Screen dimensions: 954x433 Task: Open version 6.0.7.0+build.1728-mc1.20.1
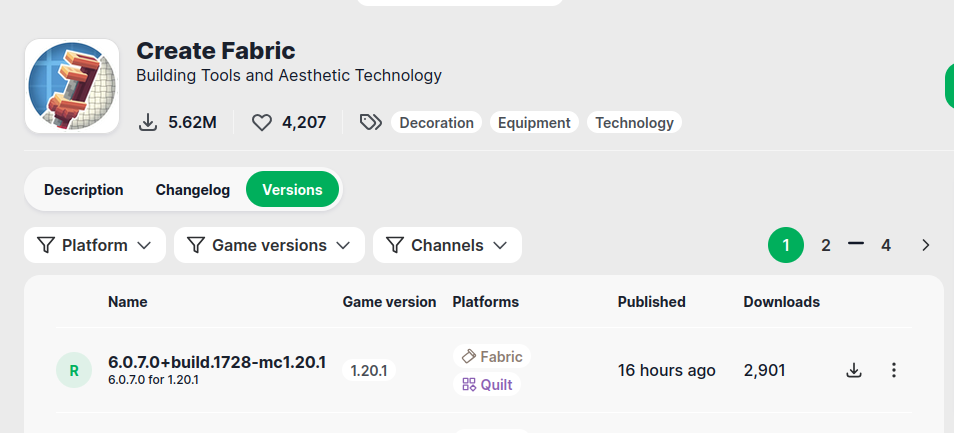coord(217,362)
